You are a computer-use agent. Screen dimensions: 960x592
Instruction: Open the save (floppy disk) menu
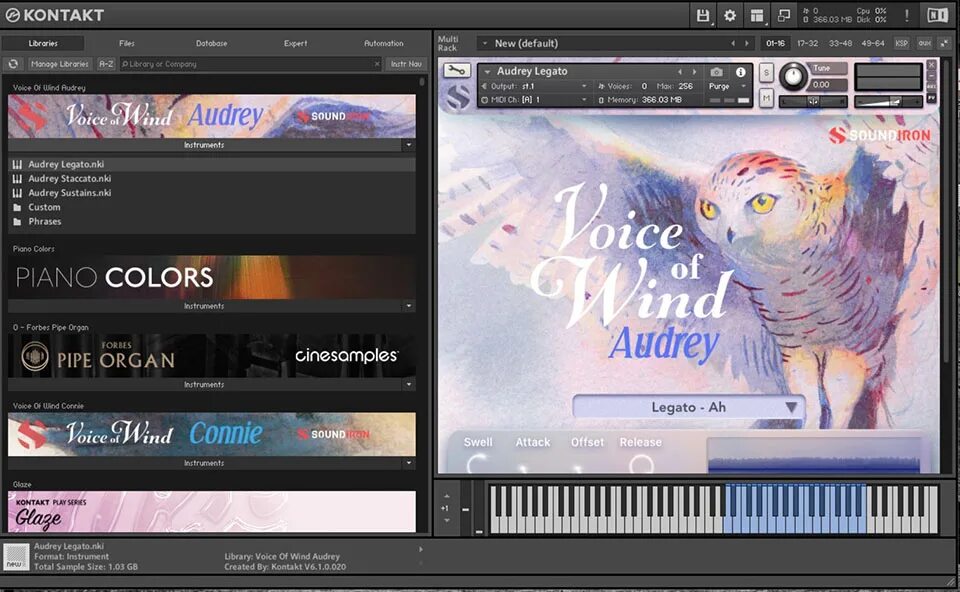[703, 15]
